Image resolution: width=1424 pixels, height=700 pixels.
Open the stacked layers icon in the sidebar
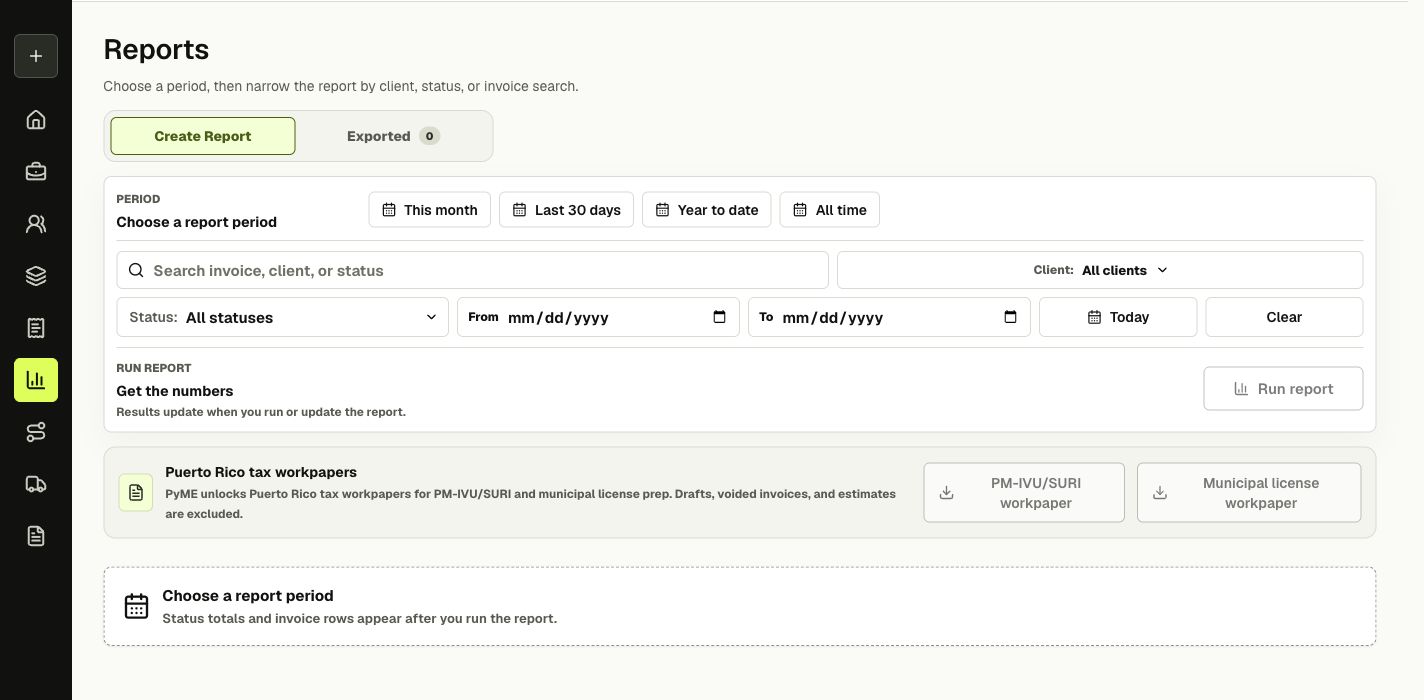(x=36, y=276)
